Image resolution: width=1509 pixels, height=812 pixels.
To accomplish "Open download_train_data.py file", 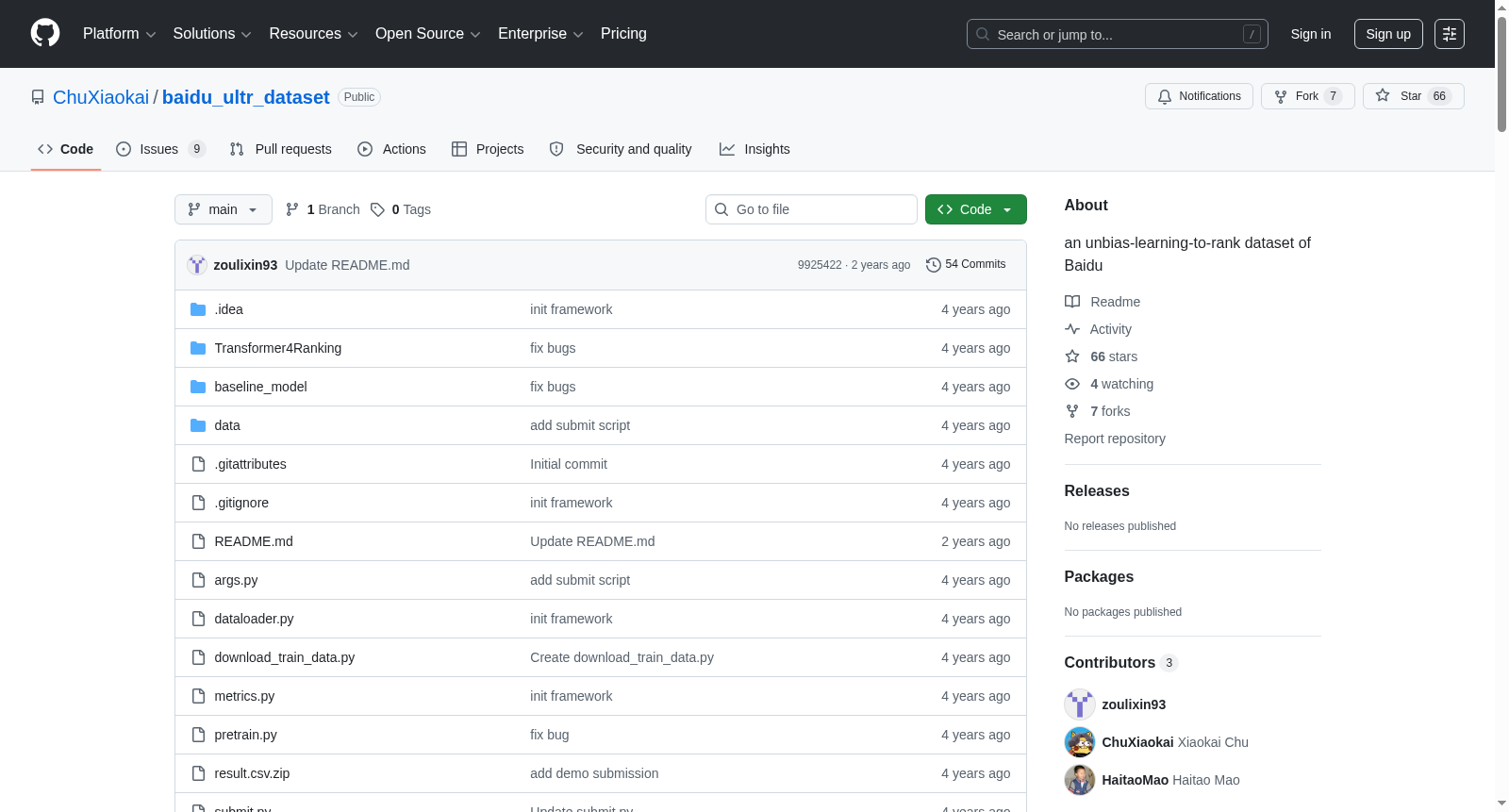I will 285,657.
